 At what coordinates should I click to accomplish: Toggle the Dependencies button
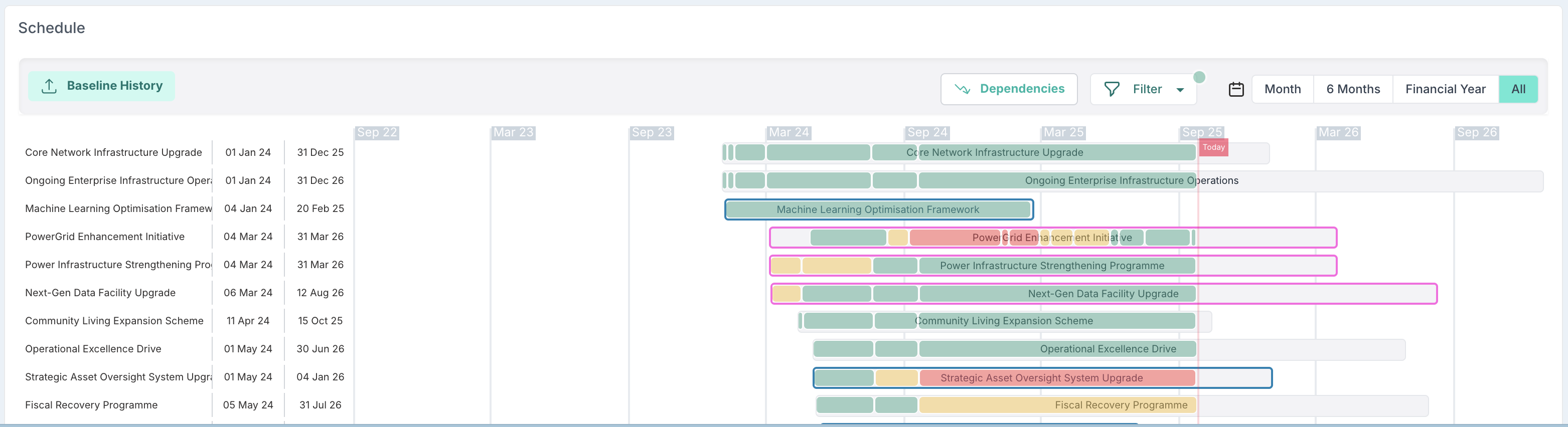pyautogui.click(x=1009, y=89)
